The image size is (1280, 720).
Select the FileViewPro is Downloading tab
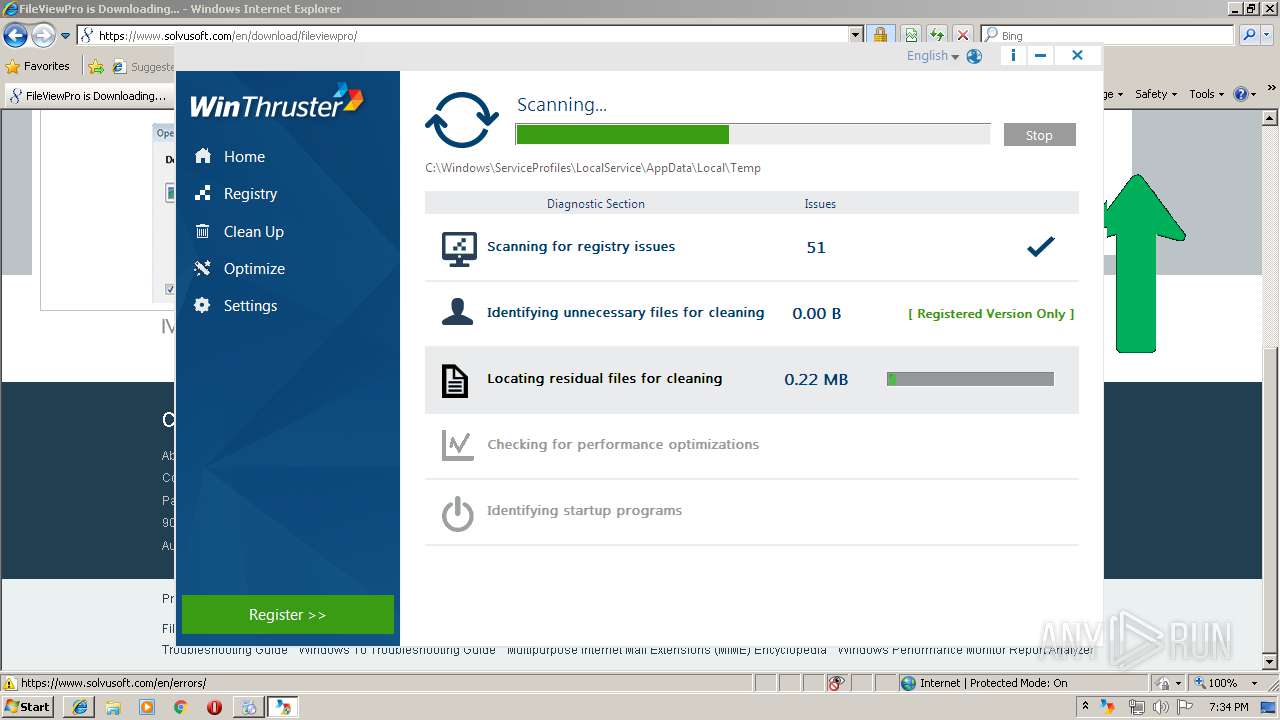point(87,96)
